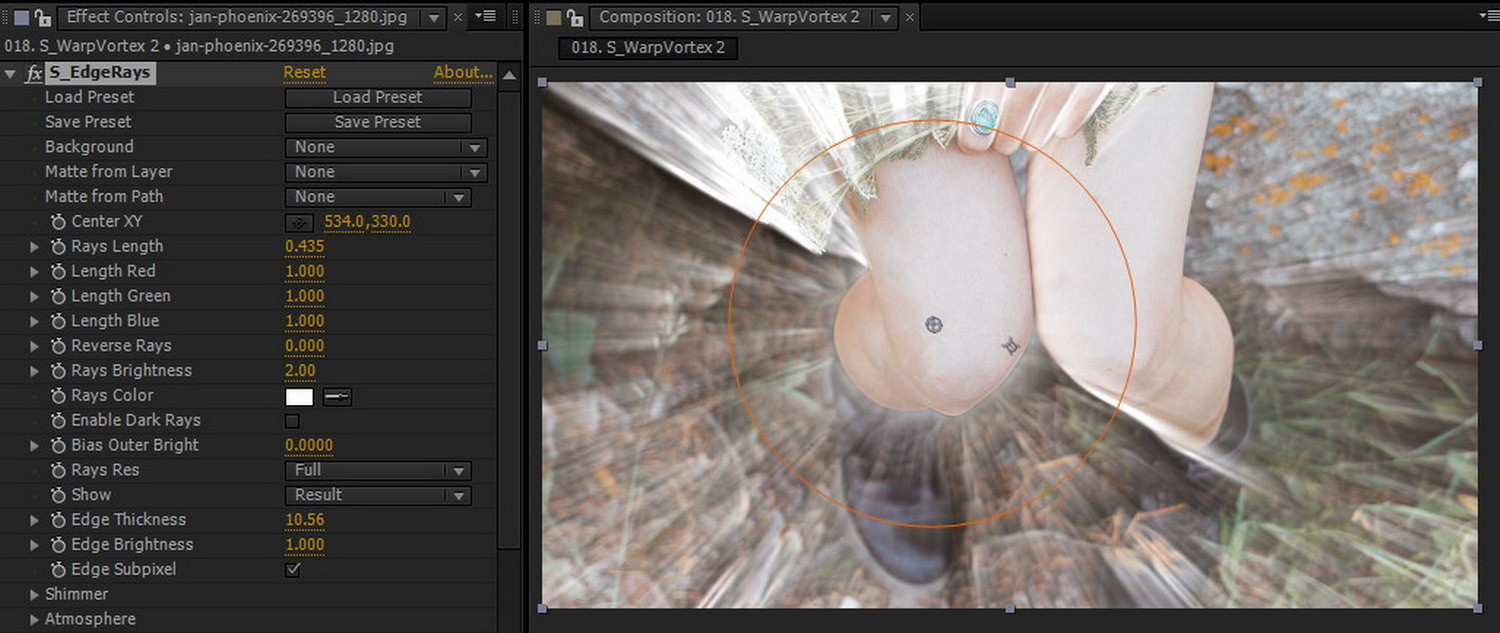Reset the S_EdgeRays effect
The image size is (1500, 633).
coord(305,73)
